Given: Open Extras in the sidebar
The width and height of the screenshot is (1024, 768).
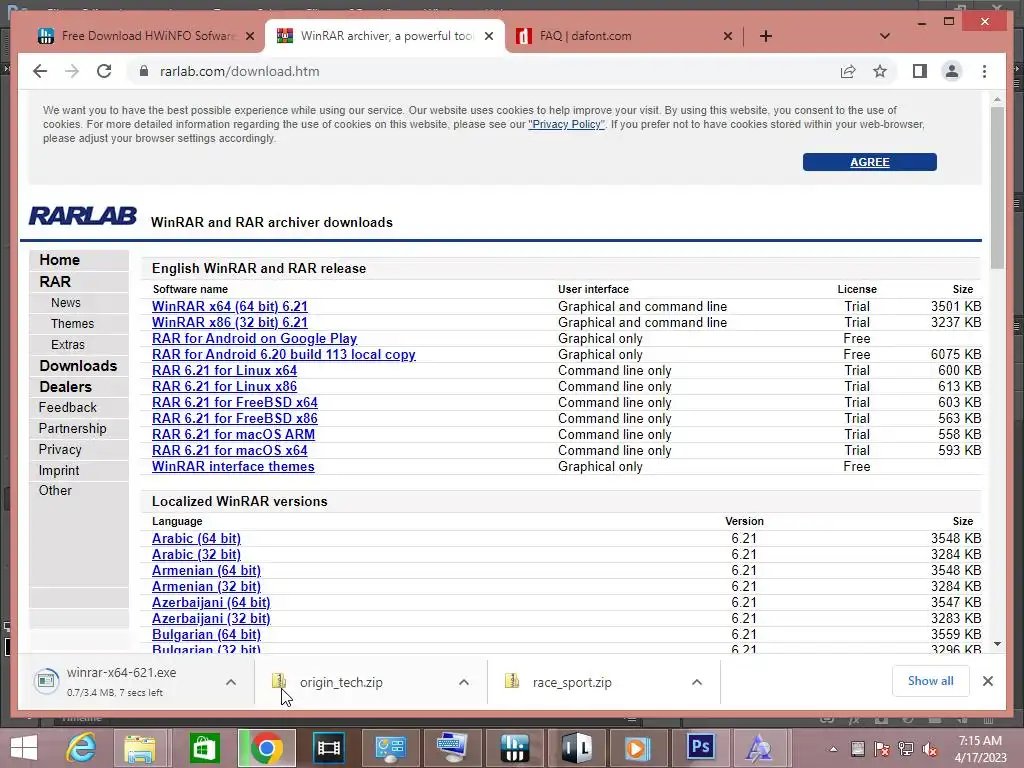Looking at the screenshot, I should point(68,344).
